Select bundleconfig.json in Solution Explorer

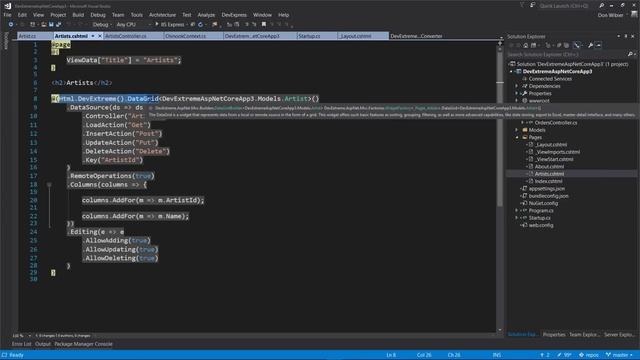(549, 196)
